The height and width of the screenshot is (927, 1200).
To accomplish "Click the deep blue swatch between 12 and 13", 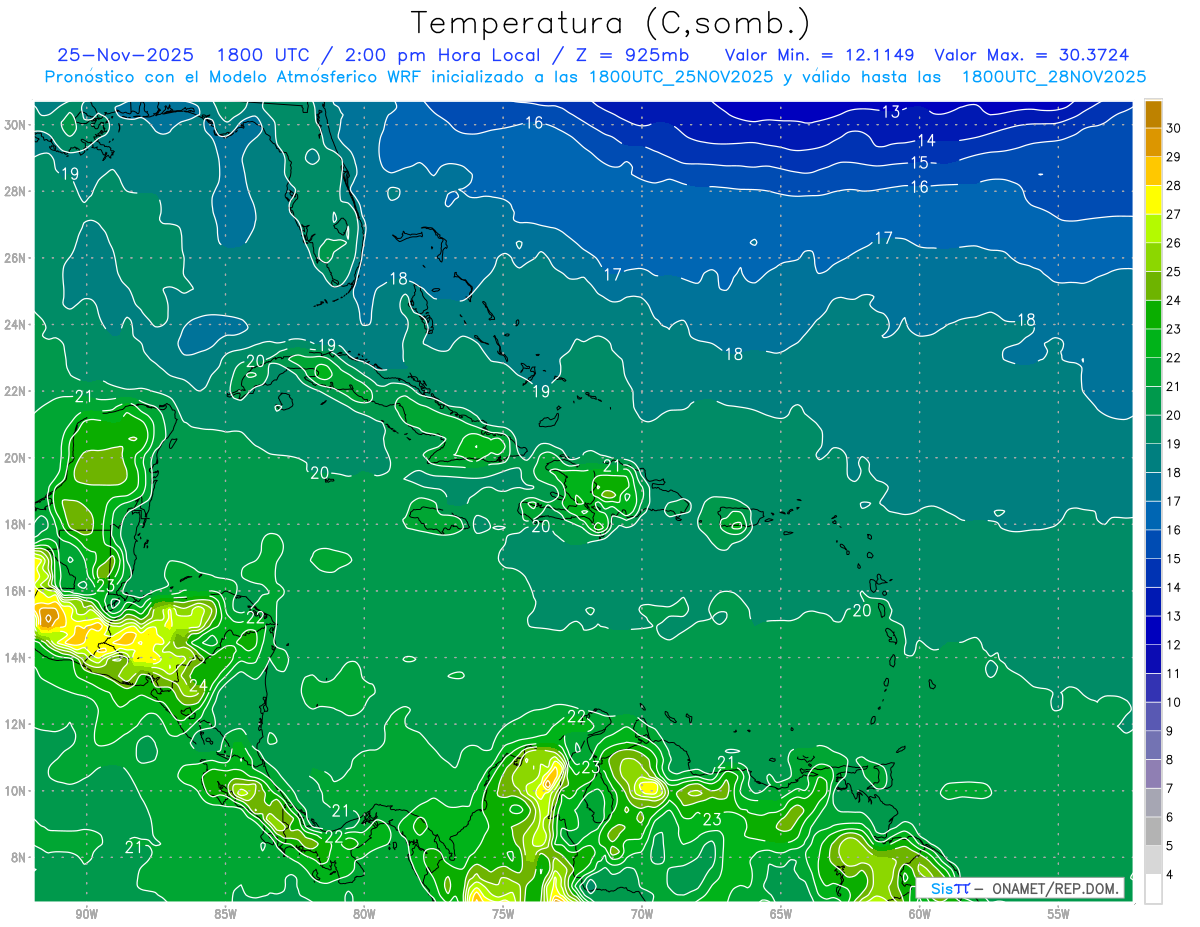I will [1153, 631].
